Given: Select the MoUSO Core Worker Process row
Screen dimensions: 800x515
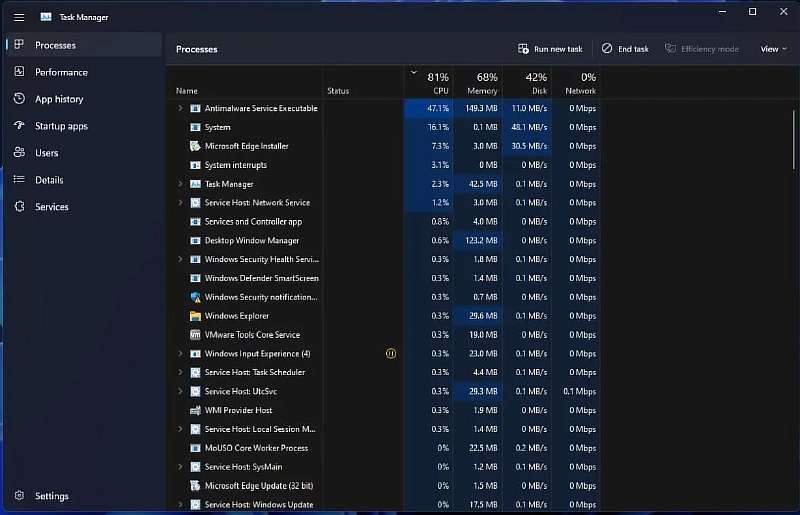Looking at the screenshot, I should point(386,448).
